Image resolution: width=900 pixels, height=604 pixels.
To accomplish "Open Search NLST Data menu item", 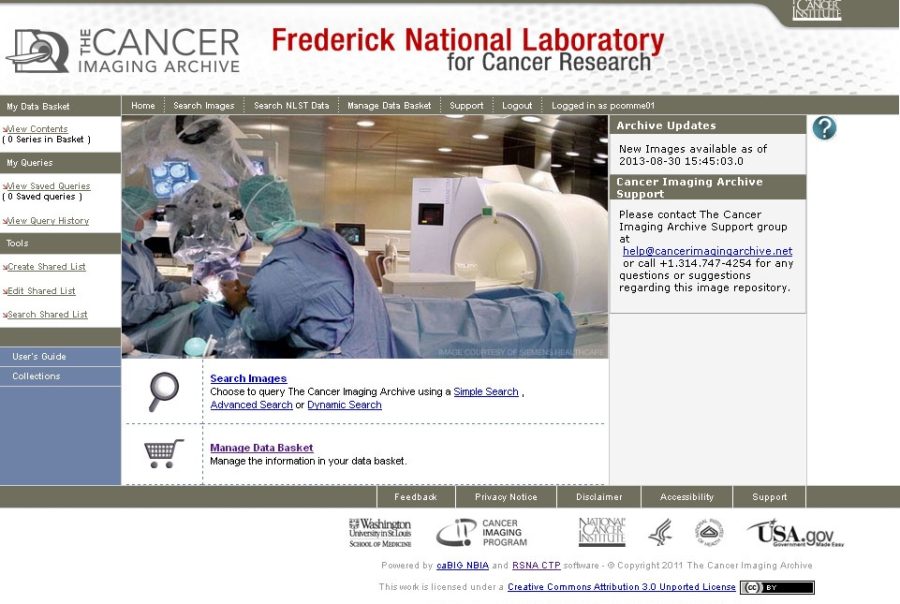I will (292, 106).
